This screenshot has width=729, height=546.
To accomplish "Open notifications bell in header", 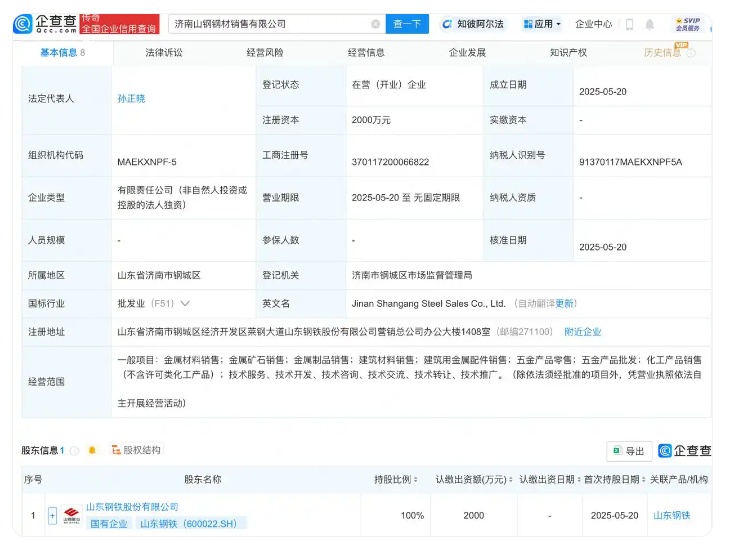I will pos(649,24).
